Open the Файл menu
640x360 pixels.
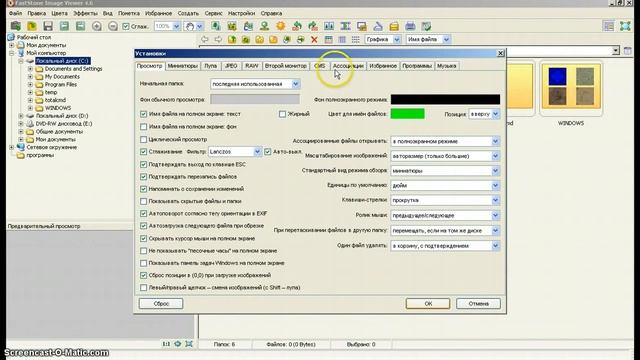point(16,13)
